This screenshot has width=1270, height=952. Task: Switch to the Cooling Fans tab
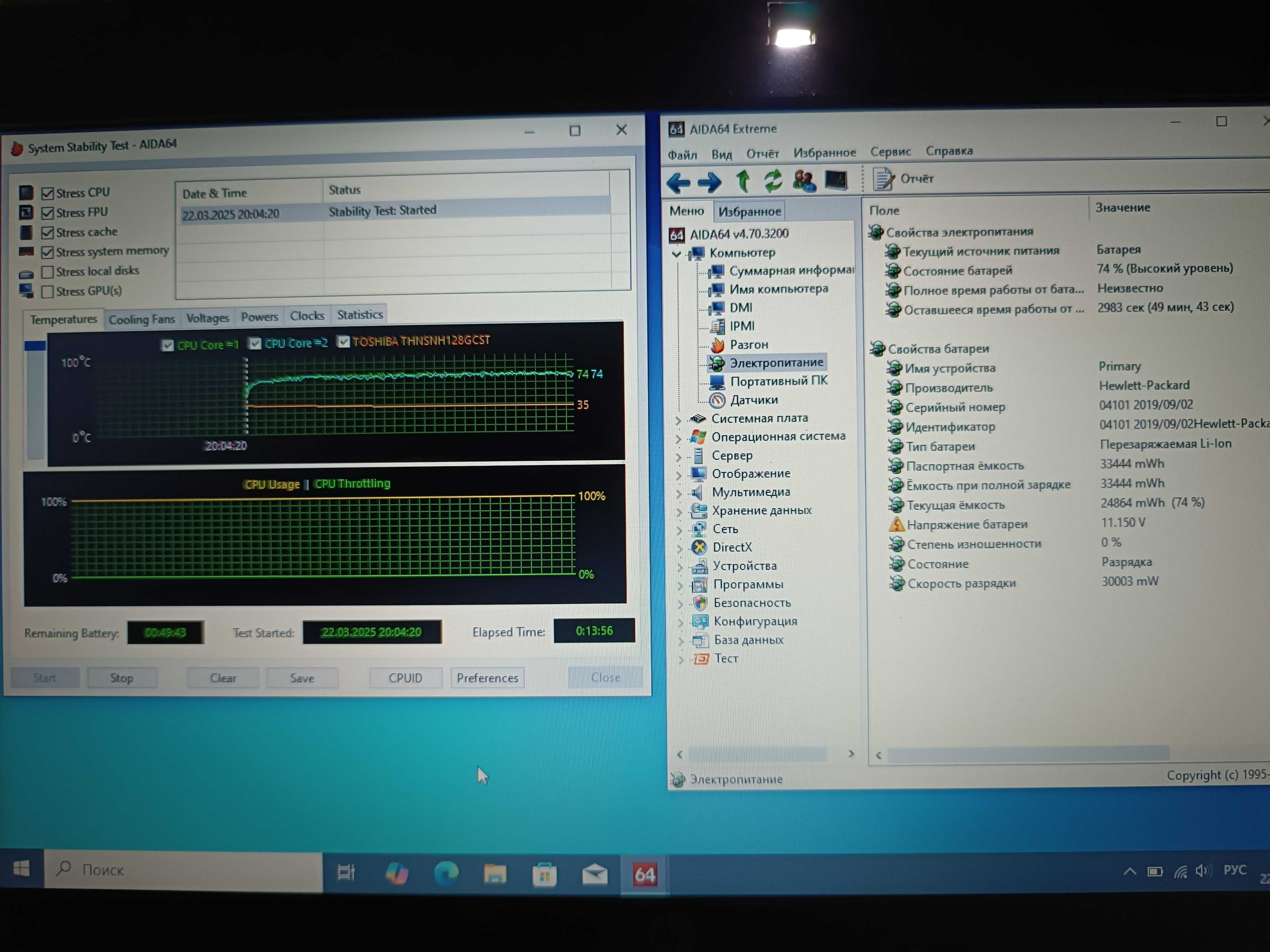coord(142,320)
